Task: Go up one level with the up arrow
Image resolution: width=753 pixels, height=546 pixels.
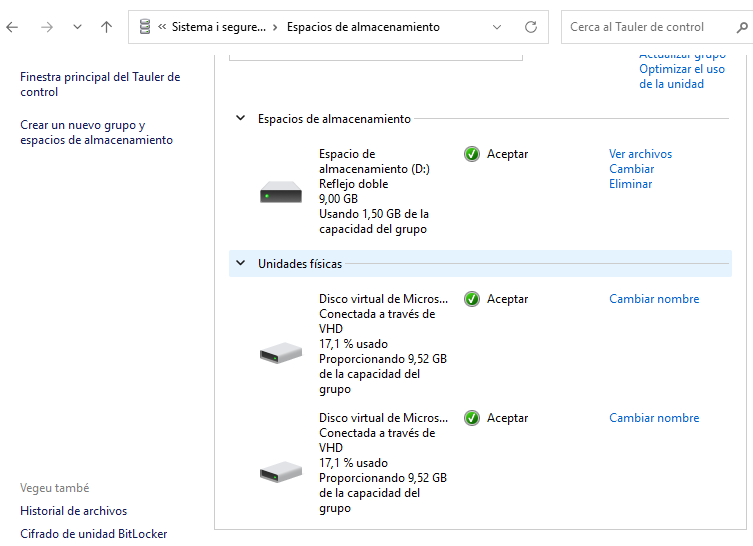Action: click(107, 27)
